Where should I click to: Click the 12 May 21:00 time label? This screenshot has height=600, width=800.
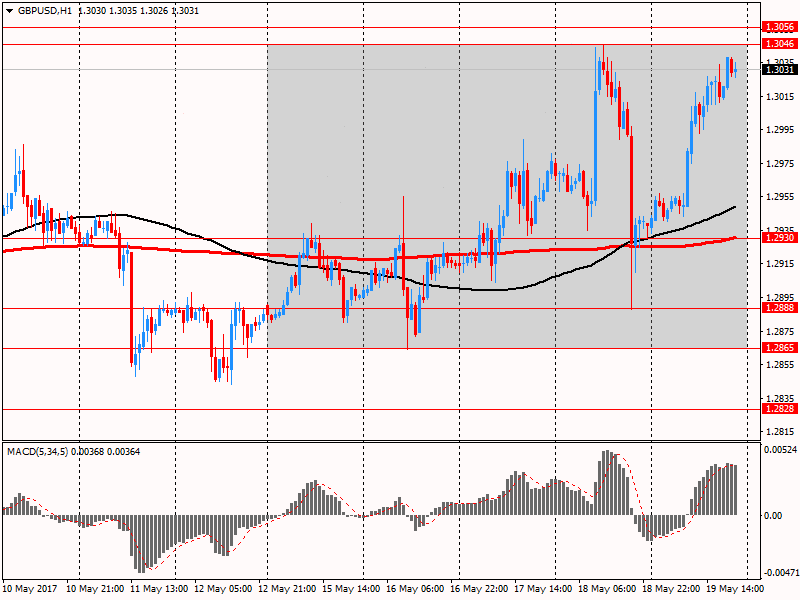[287, 589]
